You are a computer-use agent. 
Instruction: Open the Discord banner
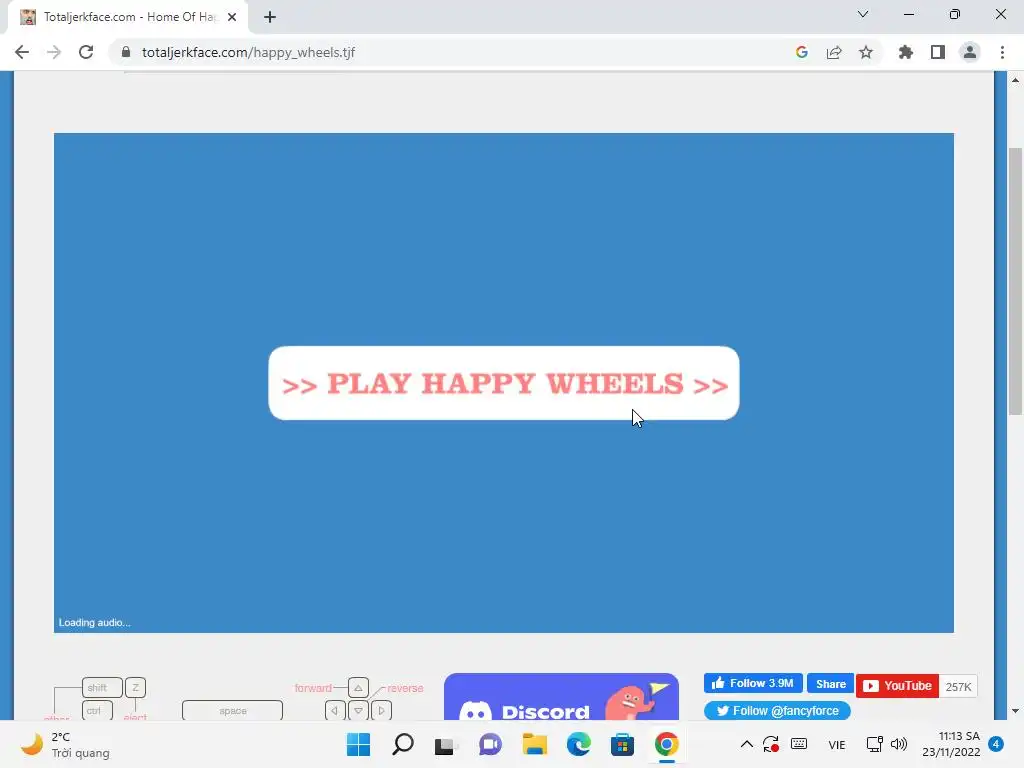(562, 697)
